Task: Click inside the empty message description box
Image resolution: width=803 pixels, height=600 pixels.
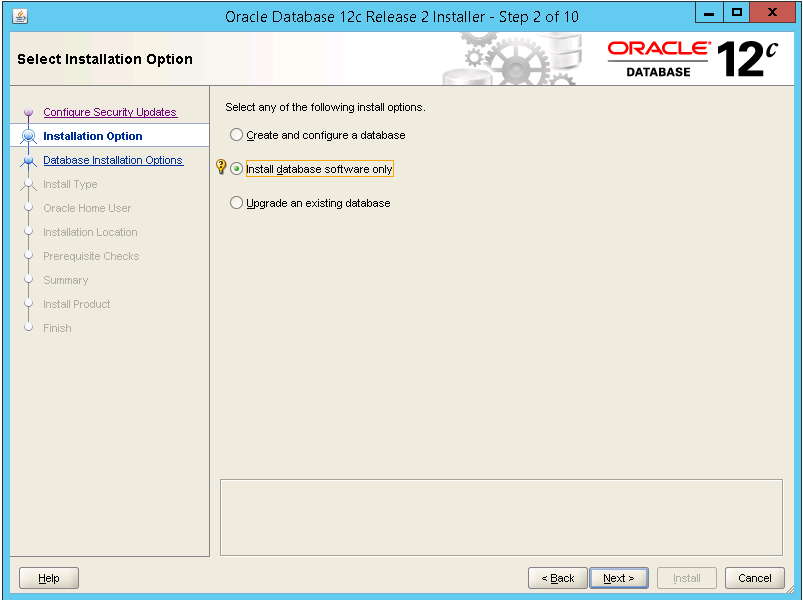Action: point(500,517)
